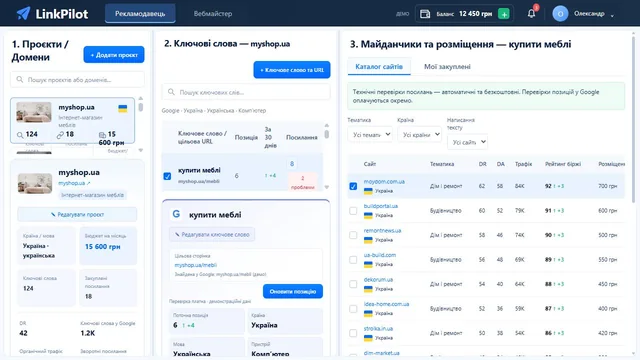The height and width of the screenshot is (360, 640).
Task: Open notifications bell
Action: tap(531, 13)
